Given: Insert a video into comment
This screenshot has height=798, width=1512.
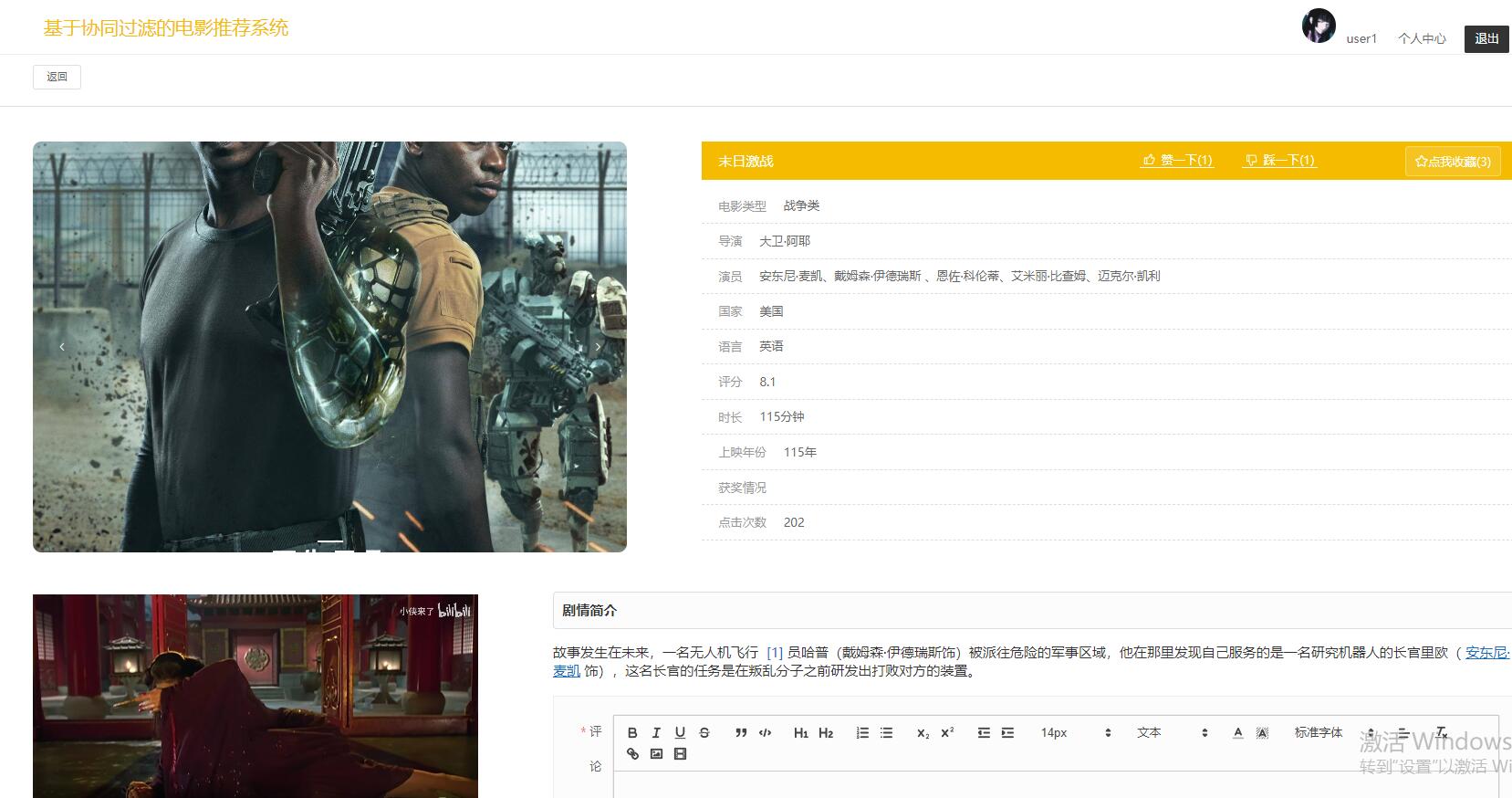Looking at the screenshot, I should (680, 753).
